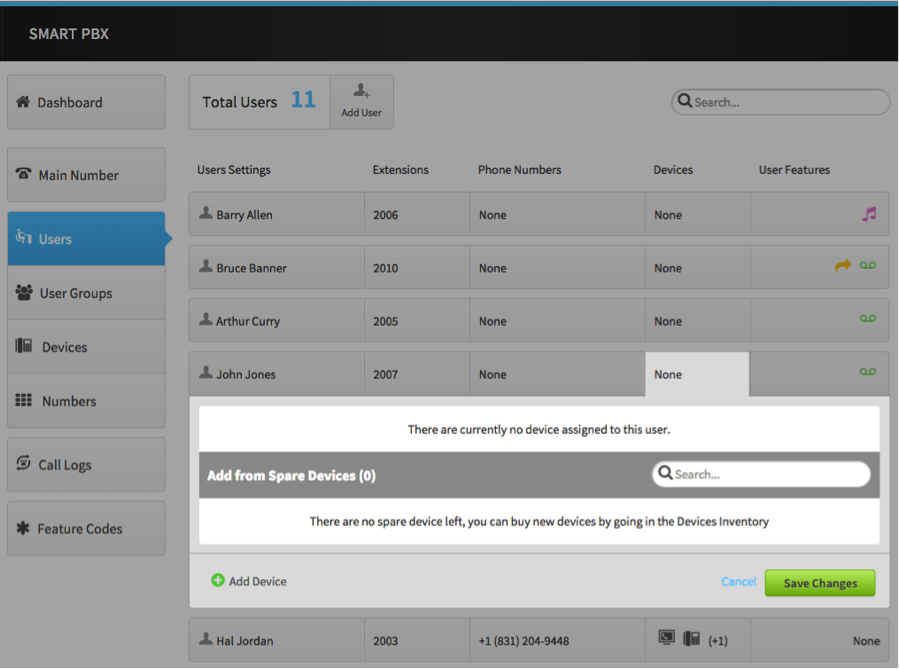Screen dimensions: 899x669
Task: Open Barry Allen's user settings
Action: coord(276,214)
